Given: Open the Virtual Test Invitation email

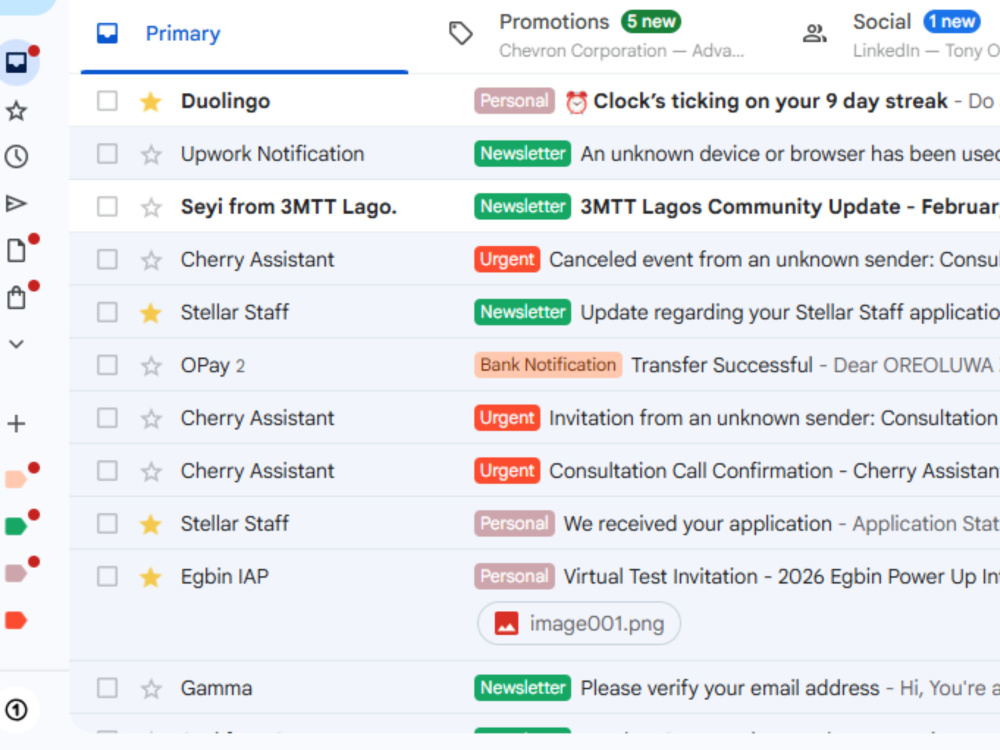Looking at the screenshot, I should point(781,577).
